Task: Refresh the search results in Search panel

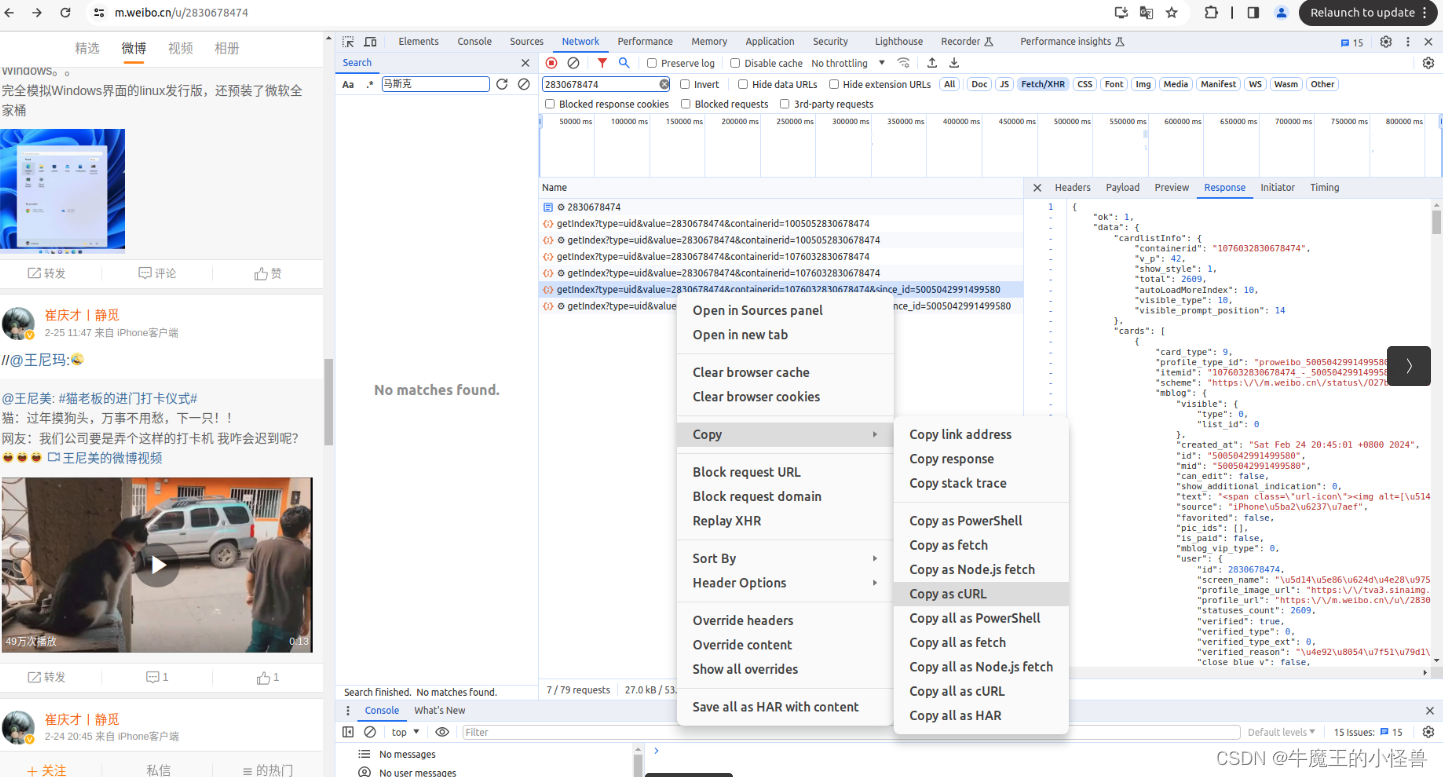Action: 502,84
